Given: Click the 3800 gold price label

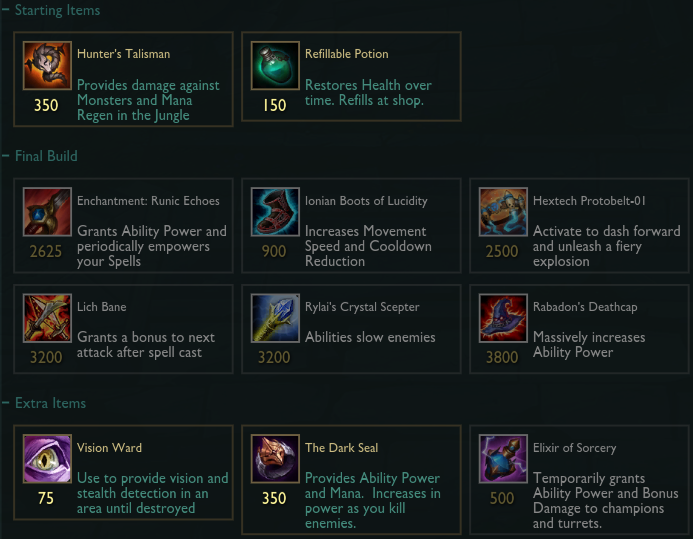Looking at the screenshot, I should pyautogui.click(x=502, y=357).
